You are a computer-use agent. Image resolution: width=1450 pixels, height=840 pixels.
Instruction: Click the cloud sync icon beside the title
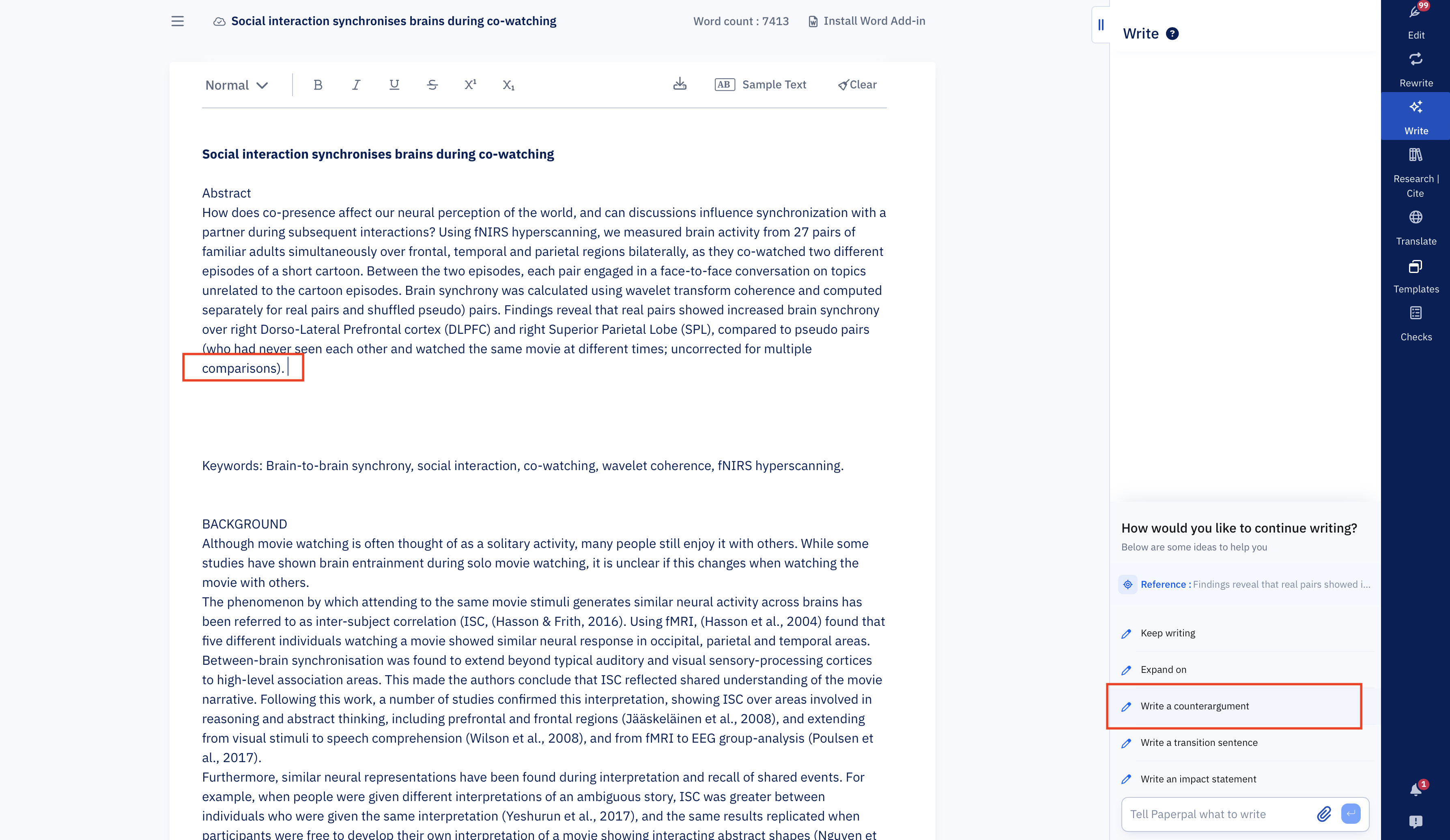219,21
